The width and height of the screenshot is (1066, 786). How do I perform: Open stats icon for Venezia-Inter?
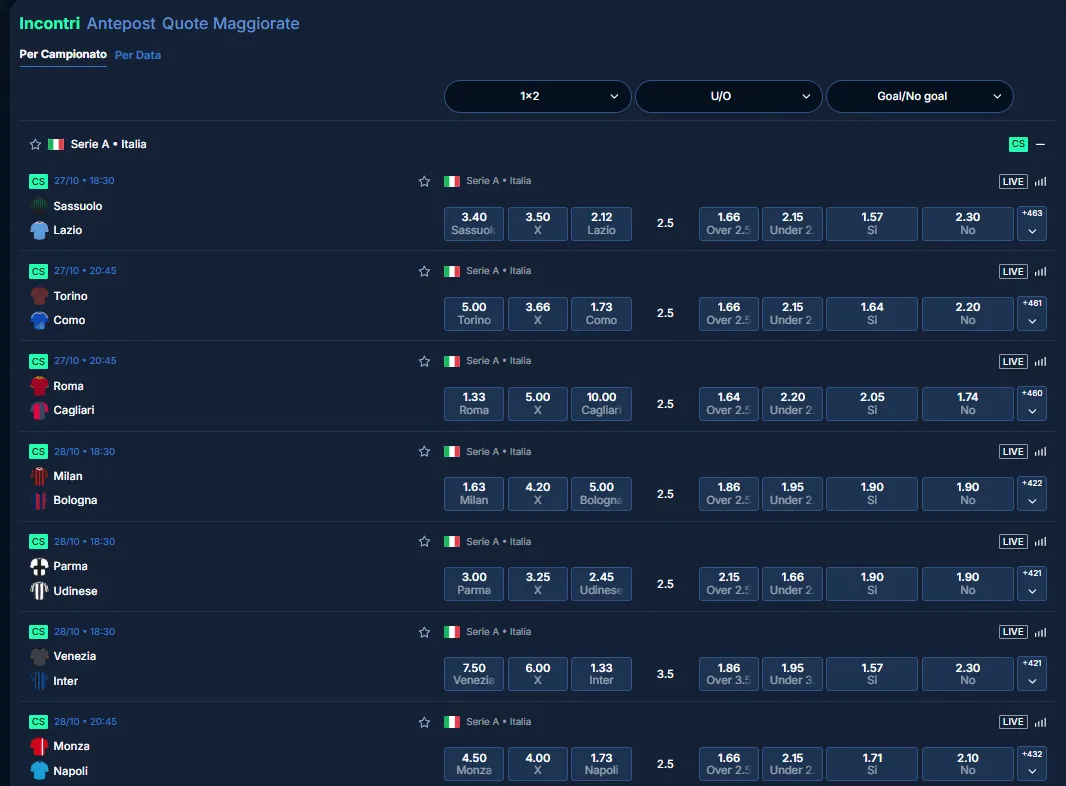point(1040,632)
